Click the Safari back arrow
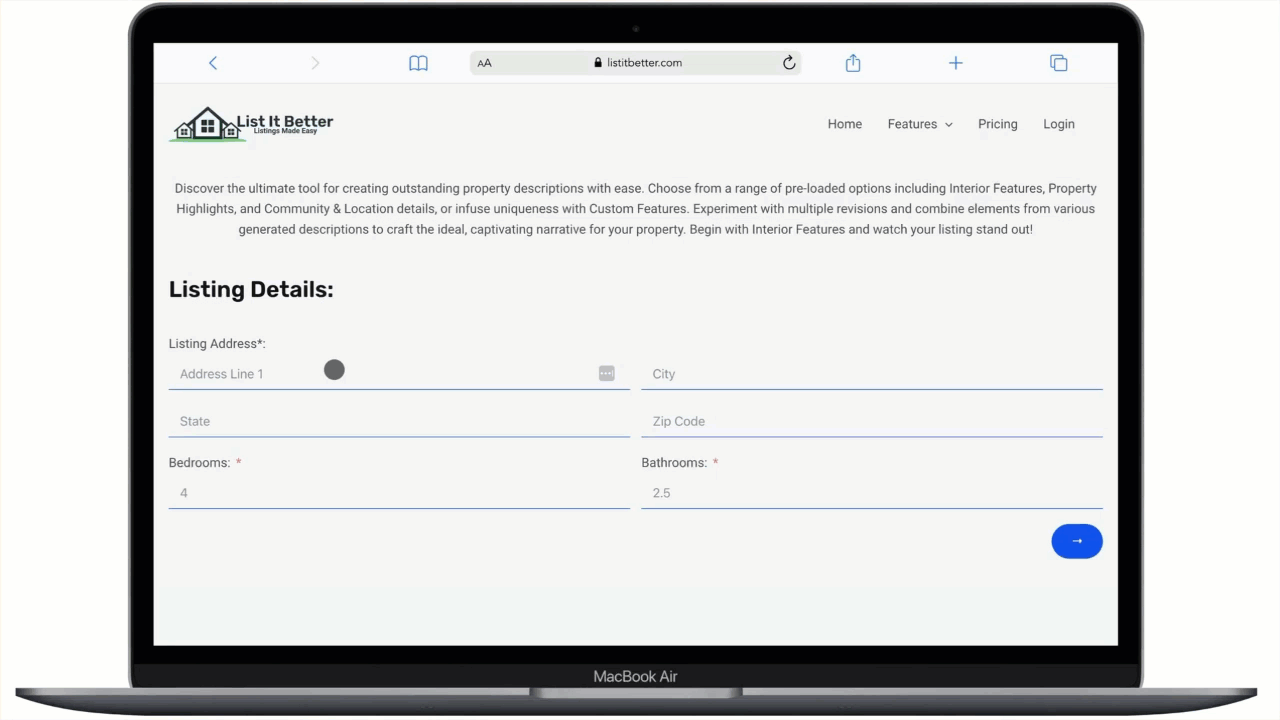Viewport: 1280px width, 720px height. pyautogui.click(x=213, y=62)
